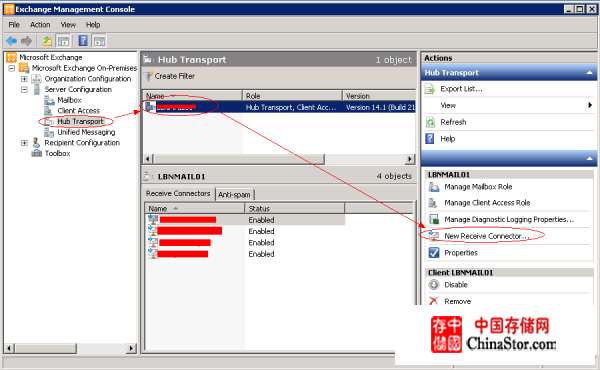This screenshot has width=600, height=370.
Task: Click the Refresh action
Action: point(453,122)
